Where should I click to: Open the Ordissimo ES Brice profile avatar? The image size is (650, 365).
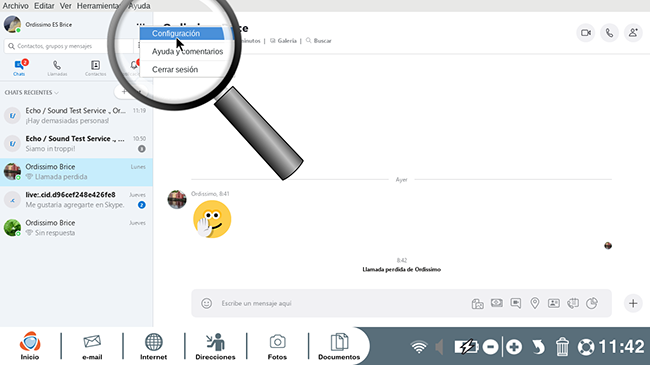[x=12, y=24]
